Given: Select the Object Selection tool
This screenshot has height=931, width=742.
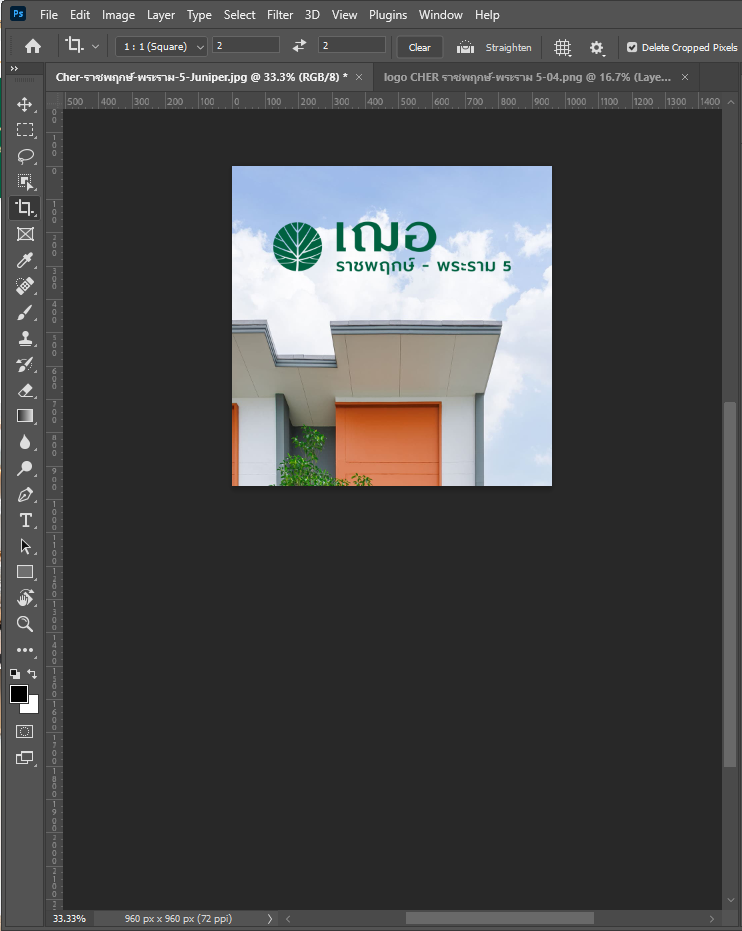Looking at the screenshot, I should click(24, 182).
